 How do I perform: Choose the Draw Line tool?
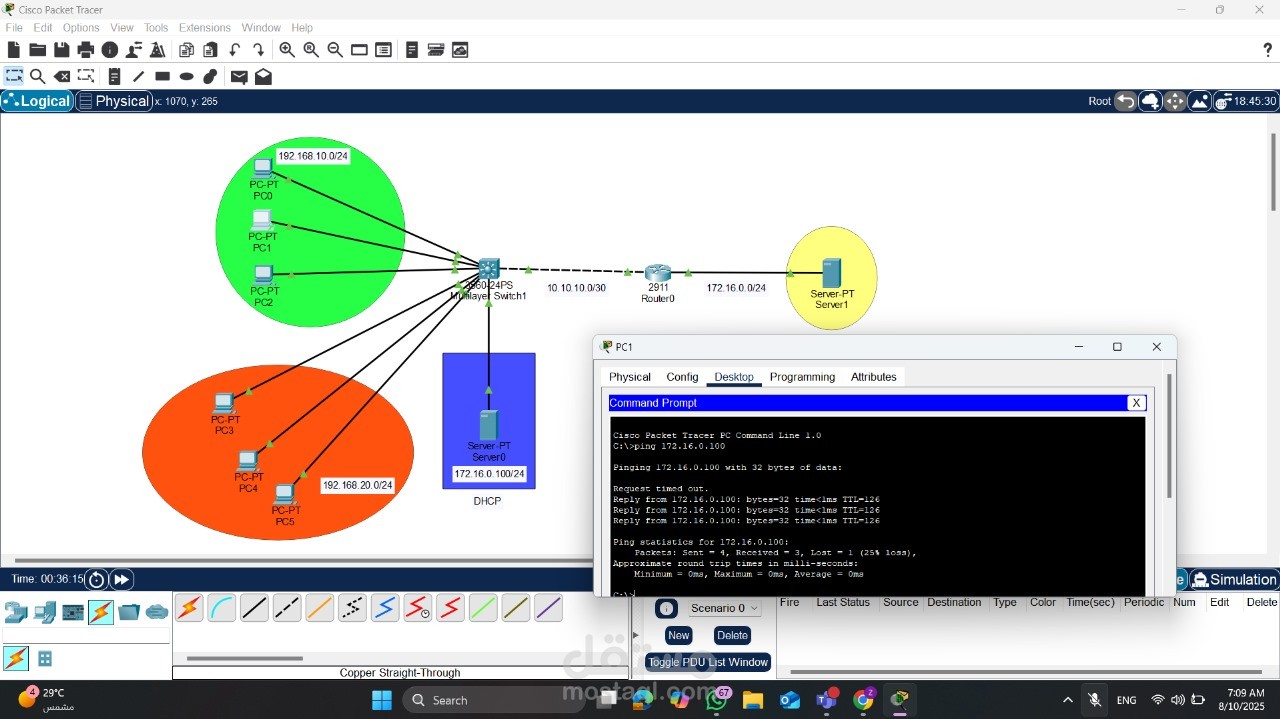pyautogui.click(x=138, y=76)
